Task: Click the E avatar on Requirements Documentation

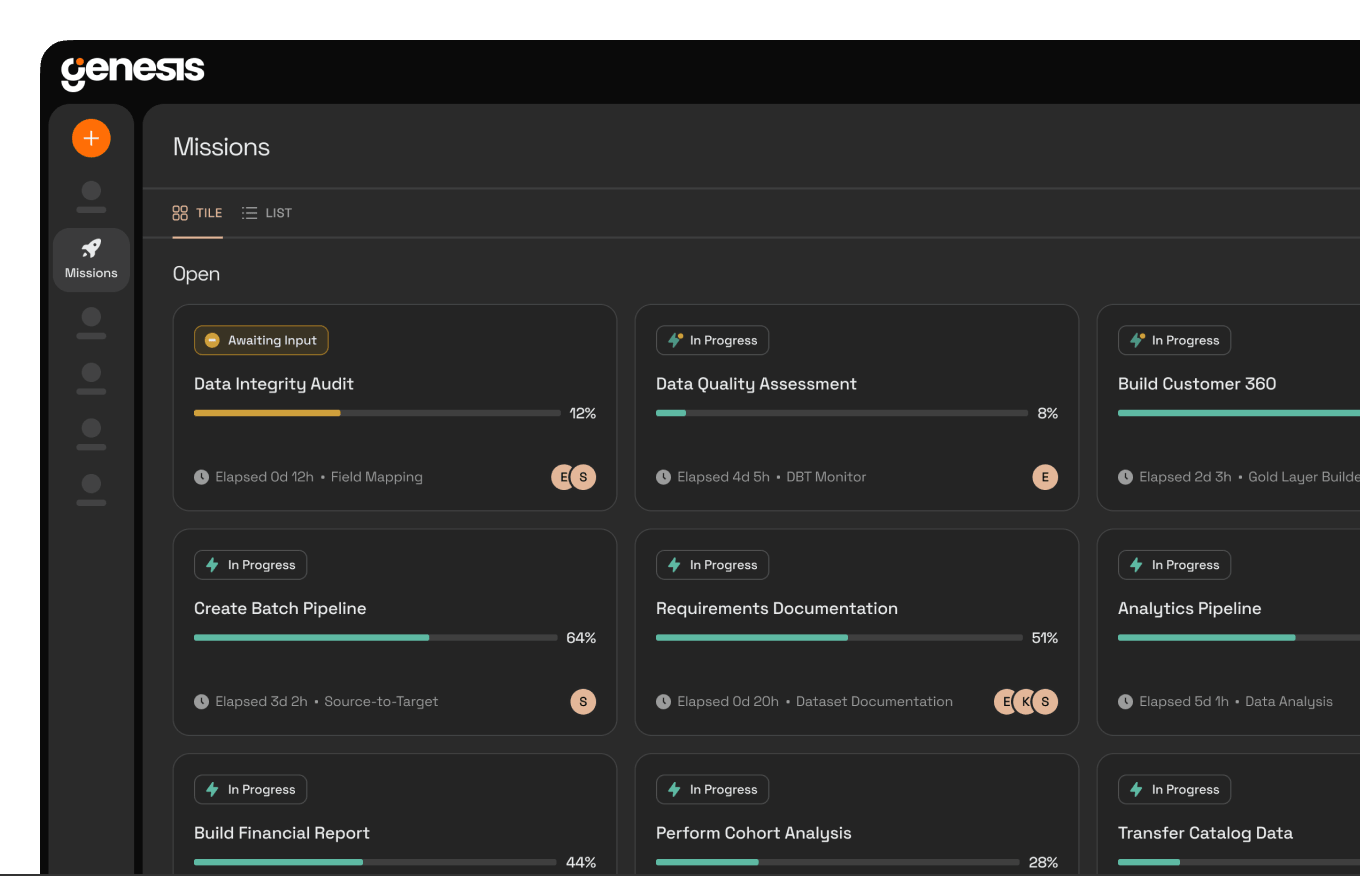Action: [1004, 702]
